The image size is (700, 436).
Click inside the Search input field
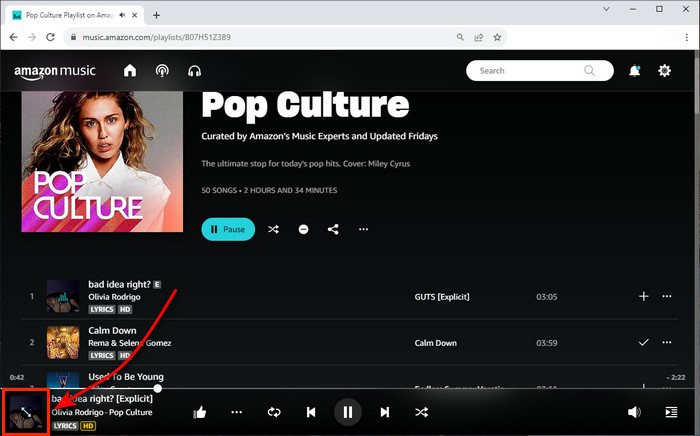[540, 71]
